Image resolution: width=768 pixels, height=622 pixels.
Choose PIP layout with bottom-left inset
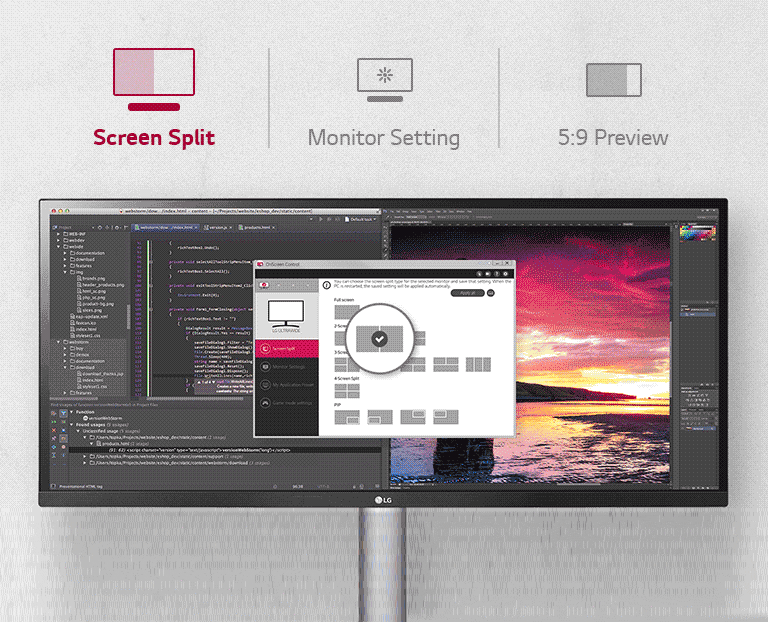click(x=380, y=417)
